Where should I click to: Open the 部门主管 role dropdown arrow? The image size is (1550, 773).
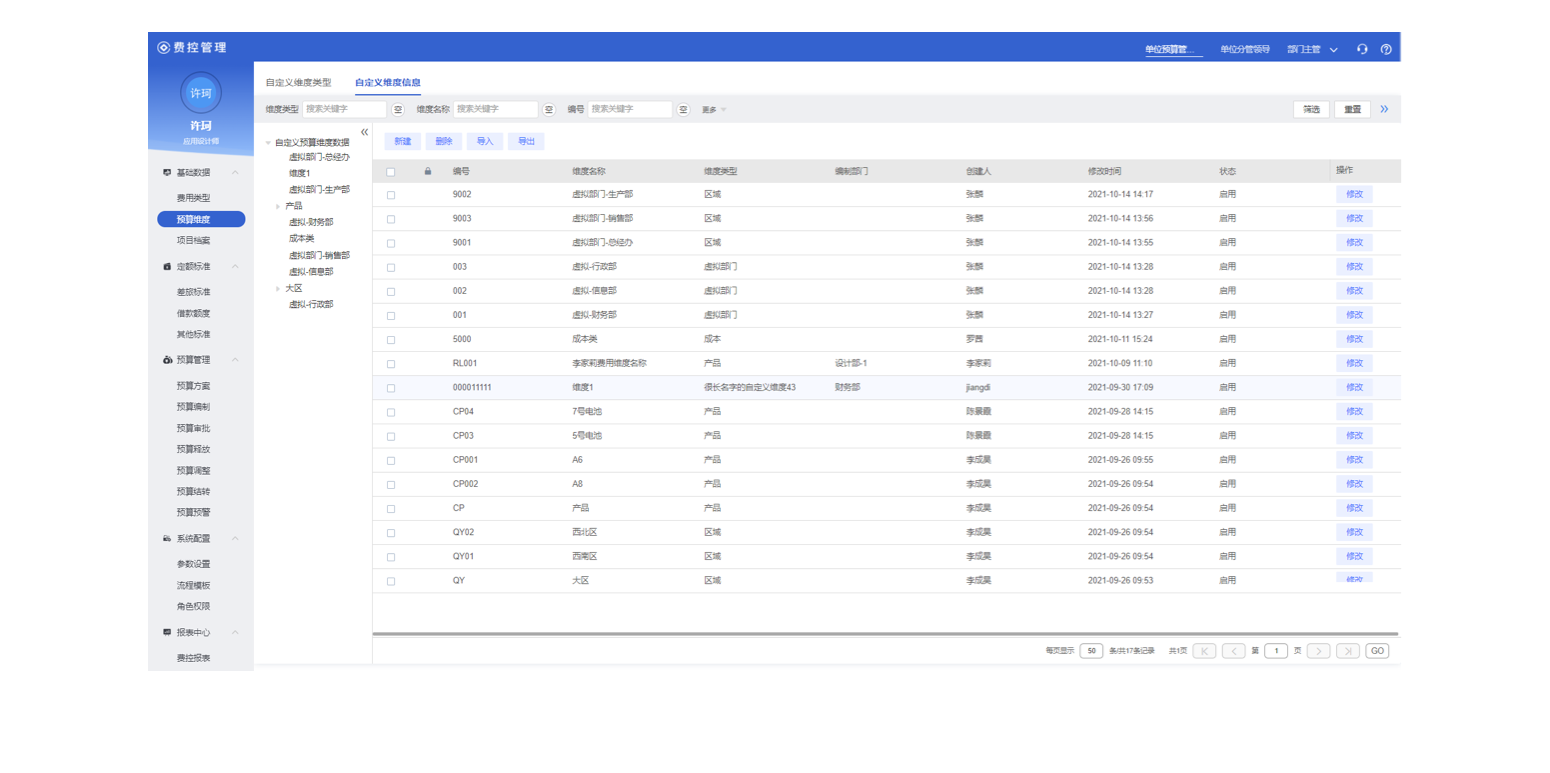1333,50
